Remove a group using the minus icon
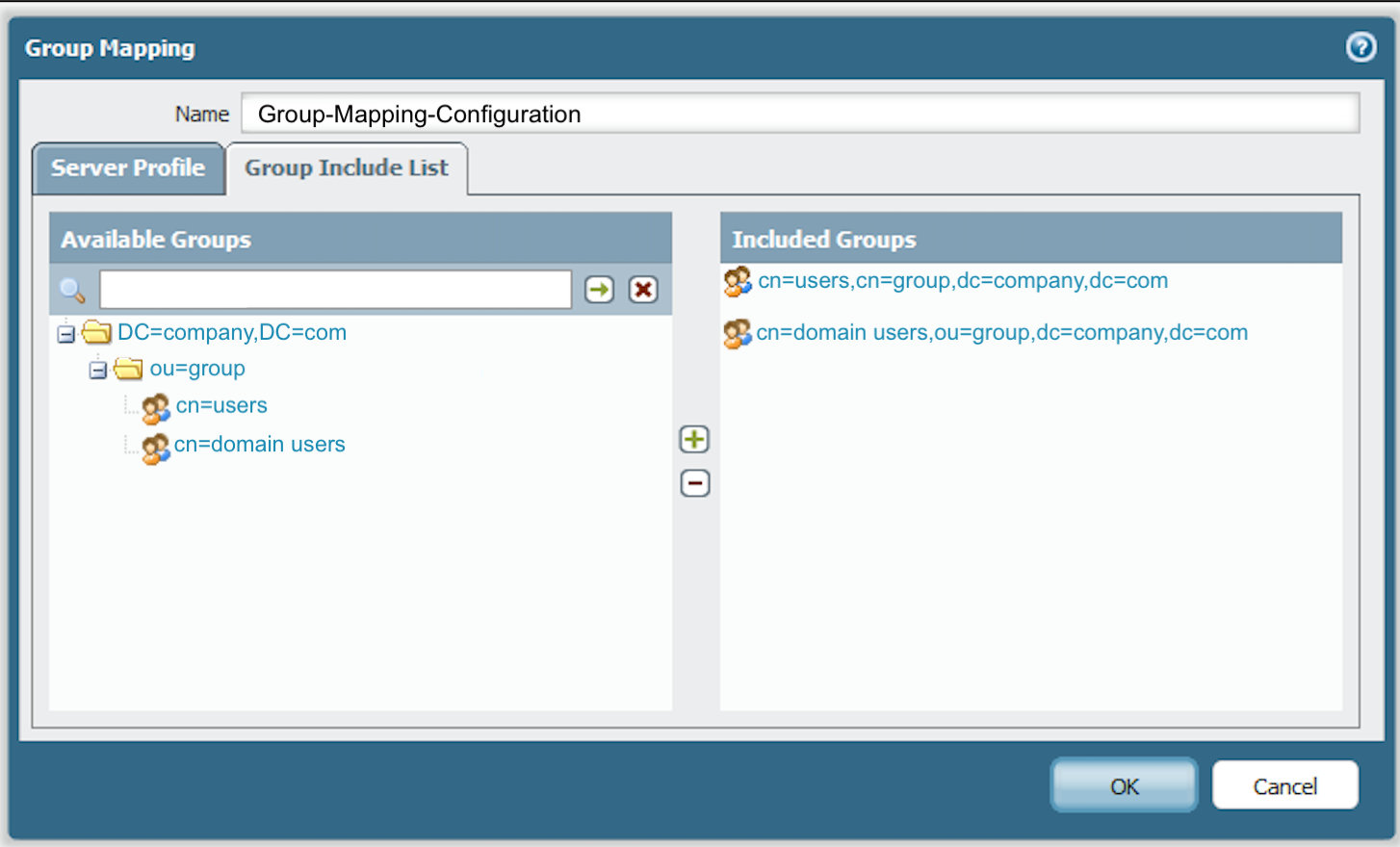1400x847 pixels. (x=694, y=482)
